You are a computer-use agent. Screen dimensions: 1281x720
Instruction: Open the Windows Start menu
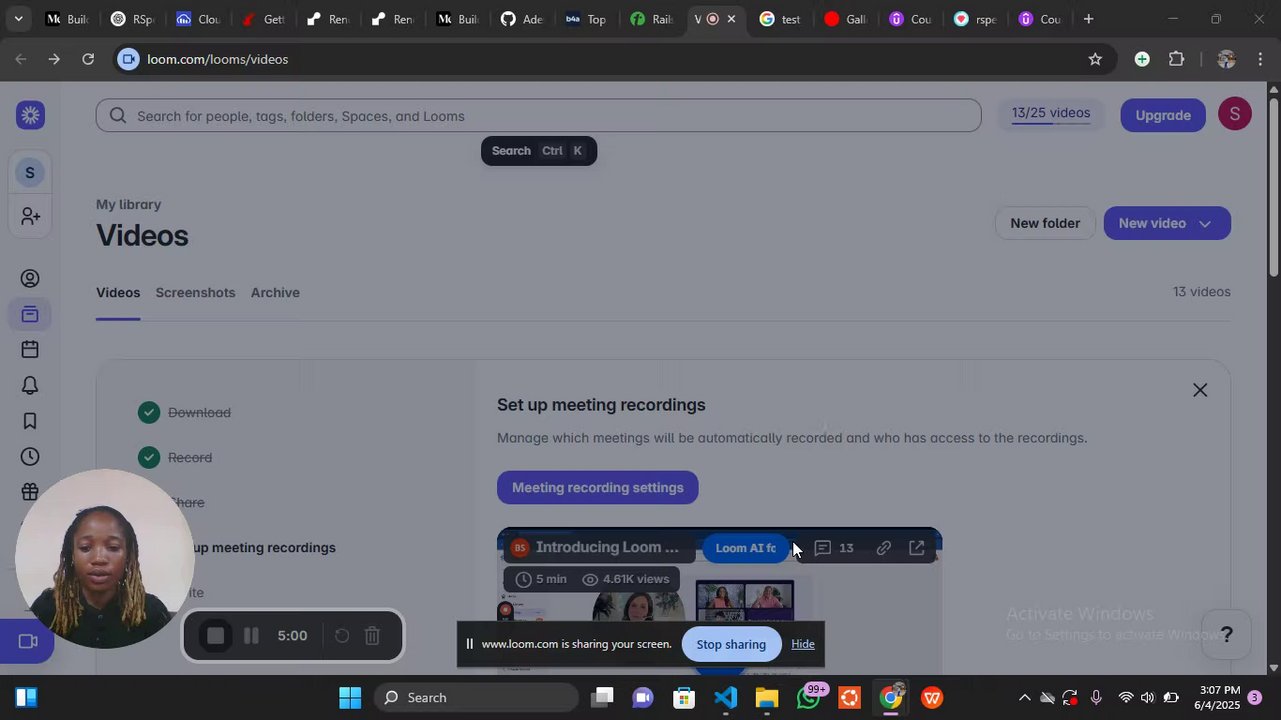(350, 698)
